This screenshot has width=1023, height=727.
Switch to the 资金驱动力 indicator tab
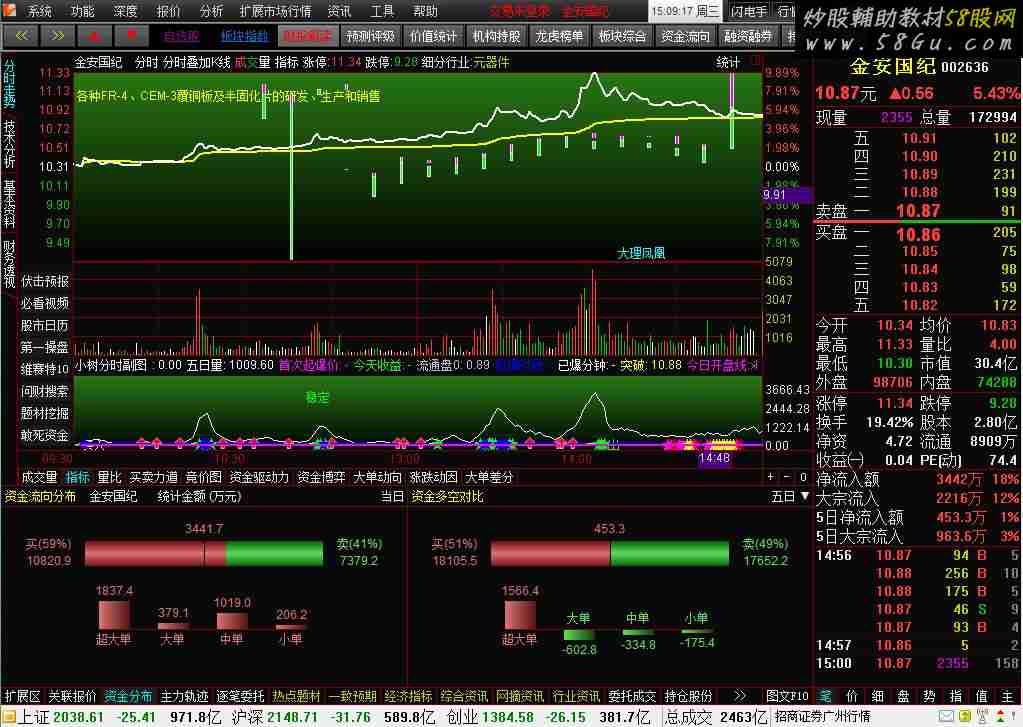point(259,478)
